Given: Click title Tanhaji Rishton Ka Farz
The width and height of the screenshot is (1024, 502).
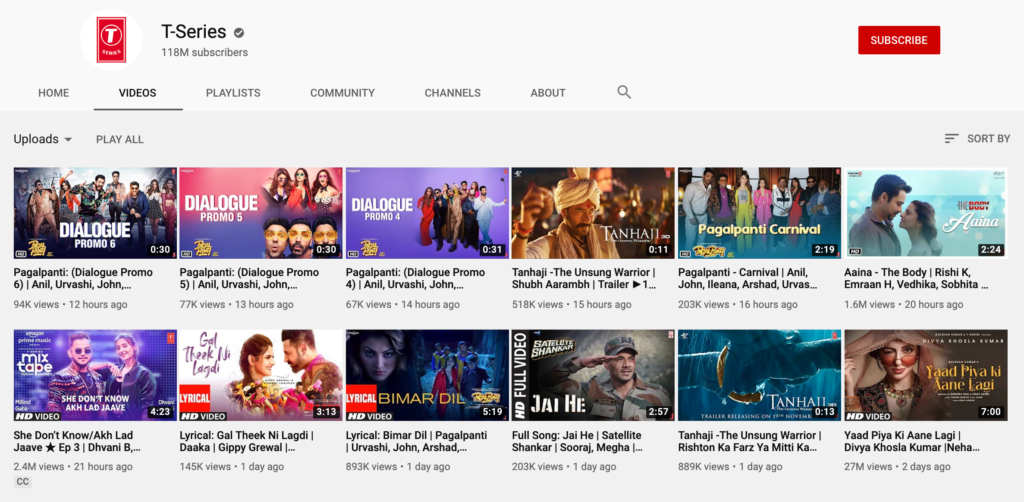Looking at the screenshot, I should pos(750,441).
